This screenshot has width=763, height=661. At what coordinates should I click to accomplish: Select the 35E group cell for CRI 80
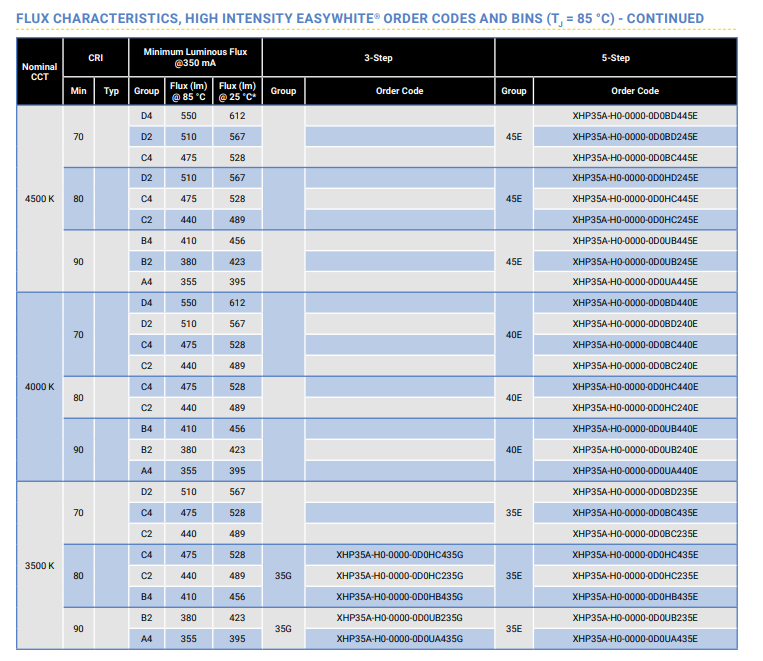coord(514,576)
